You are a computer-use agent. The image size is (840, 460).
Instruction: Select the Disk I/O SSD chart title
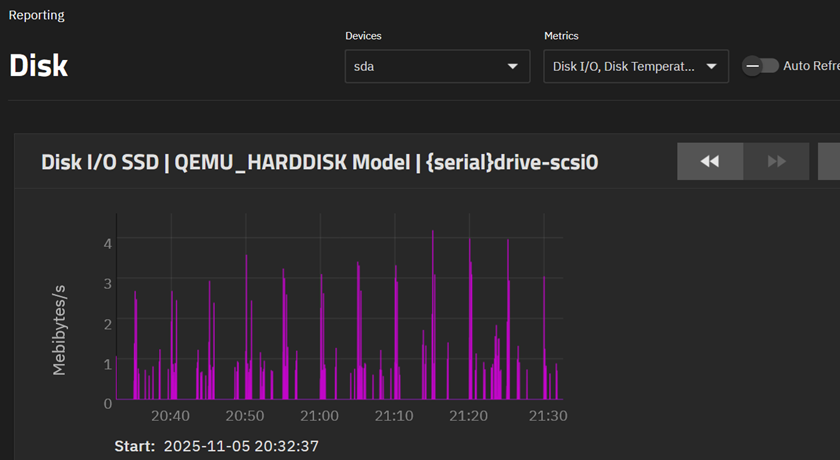click(319, 162)
